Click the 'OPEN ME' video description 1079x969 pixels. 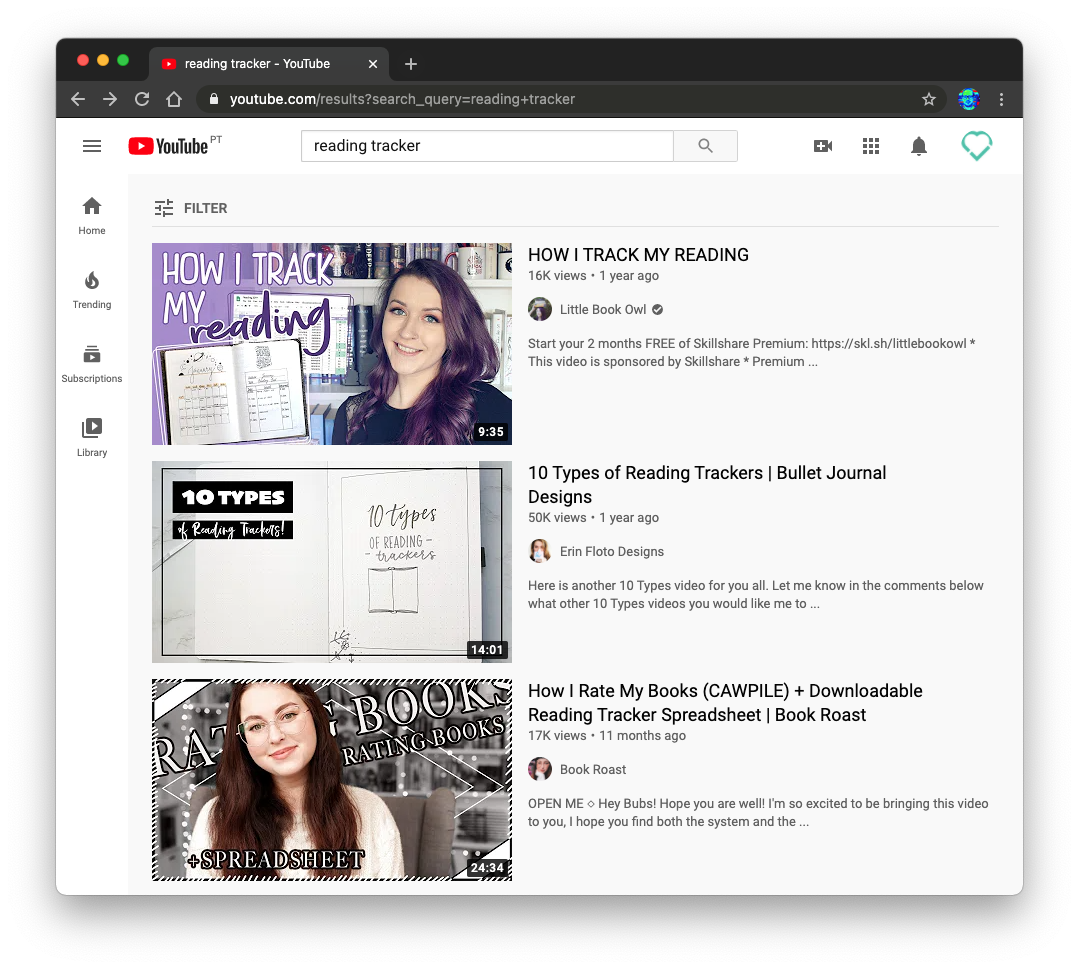pyautogui.click(x=758, y=813)
